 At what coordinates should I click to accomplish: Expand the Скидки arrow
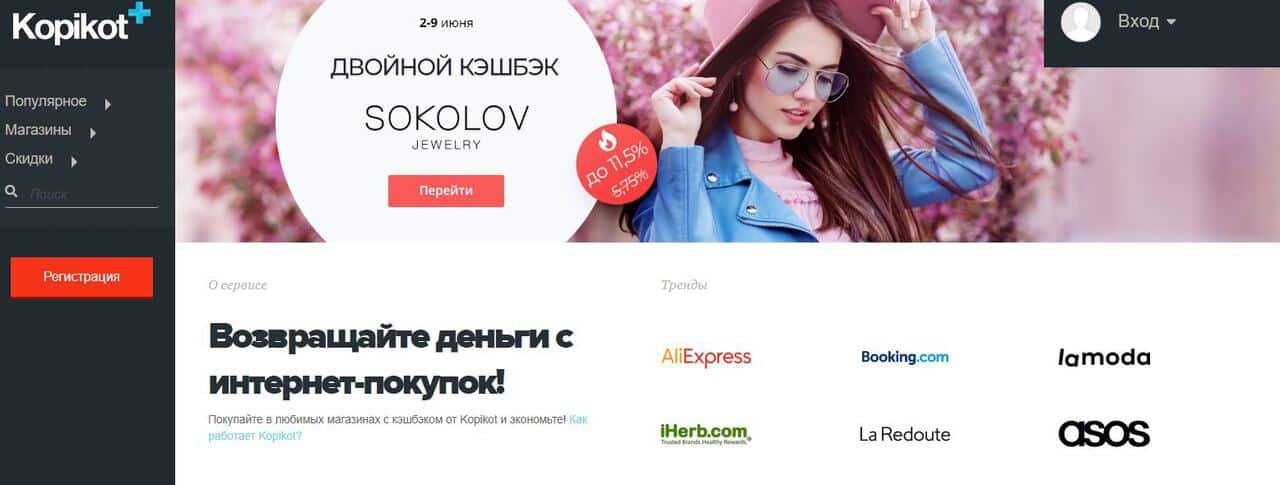click(74, 162)
